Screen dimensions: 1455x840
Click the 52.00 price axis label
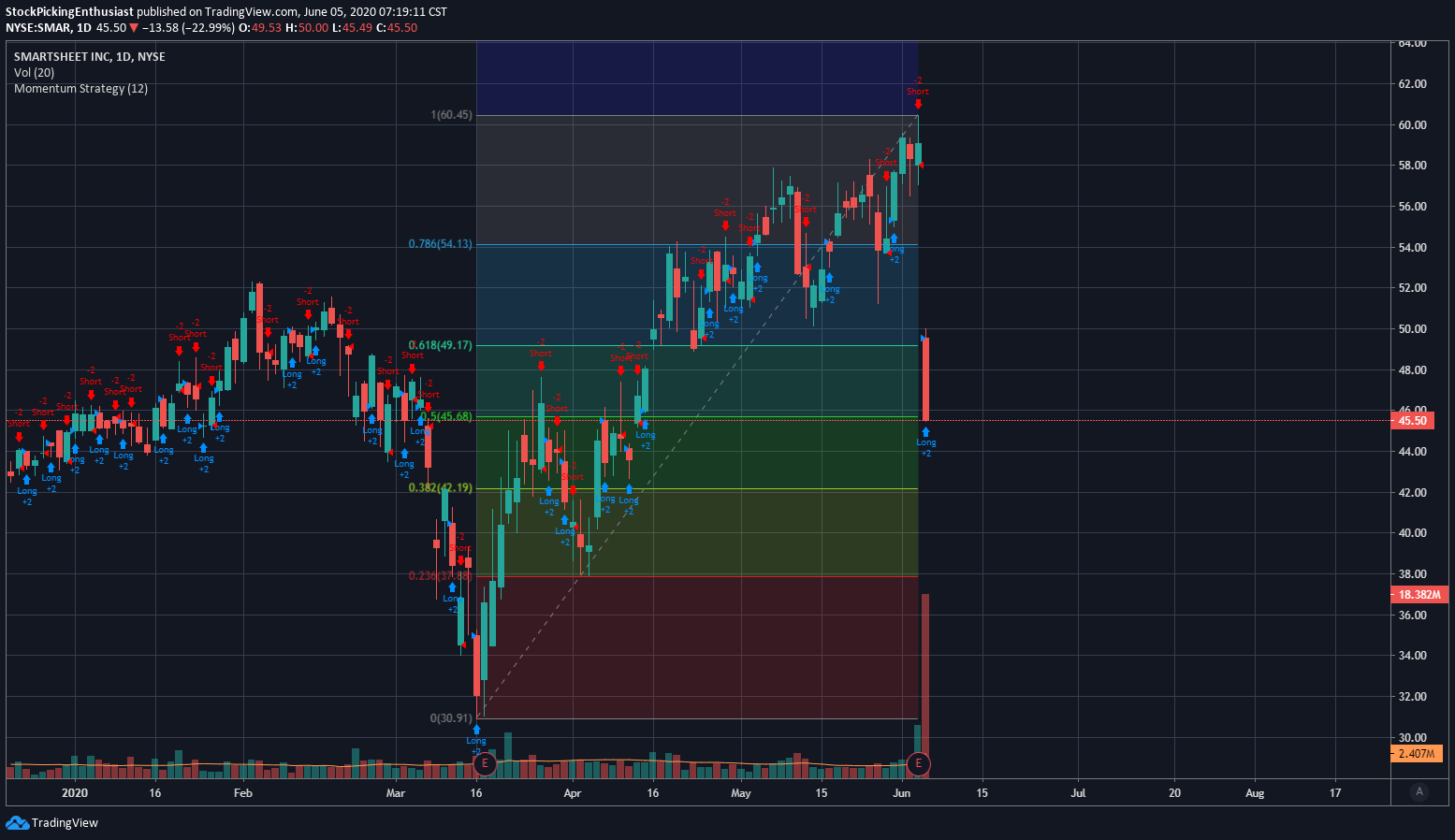pyautogui.click(x=1412, y=288)
